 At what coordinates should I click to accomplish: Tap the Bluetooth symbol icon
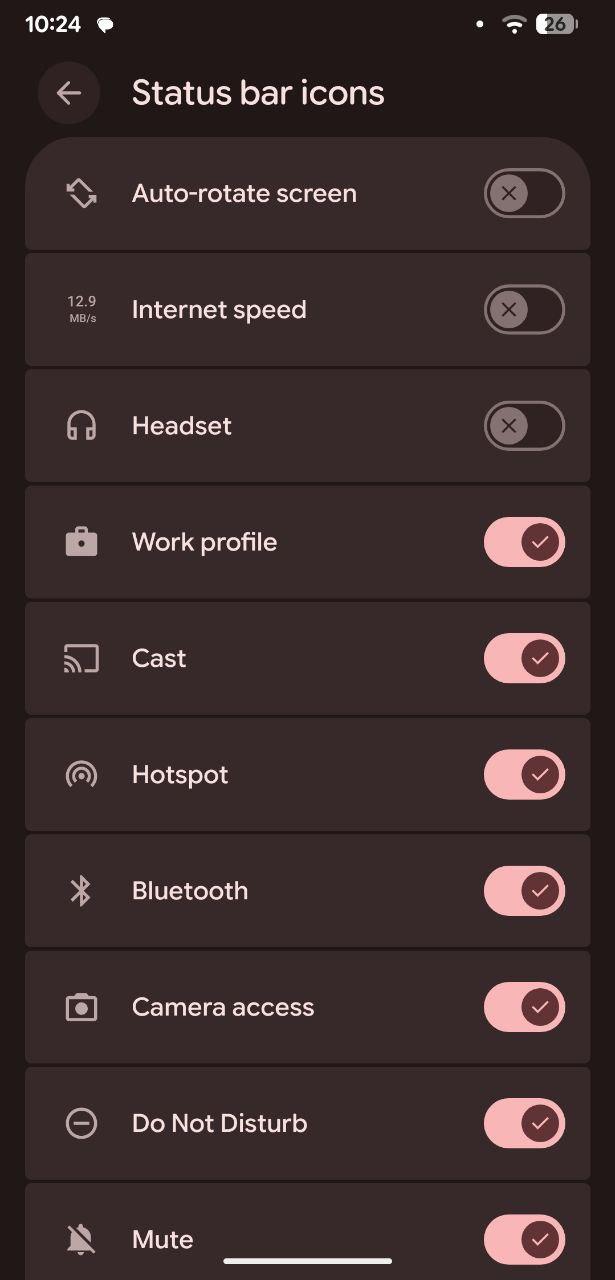[x=81, y=890]
